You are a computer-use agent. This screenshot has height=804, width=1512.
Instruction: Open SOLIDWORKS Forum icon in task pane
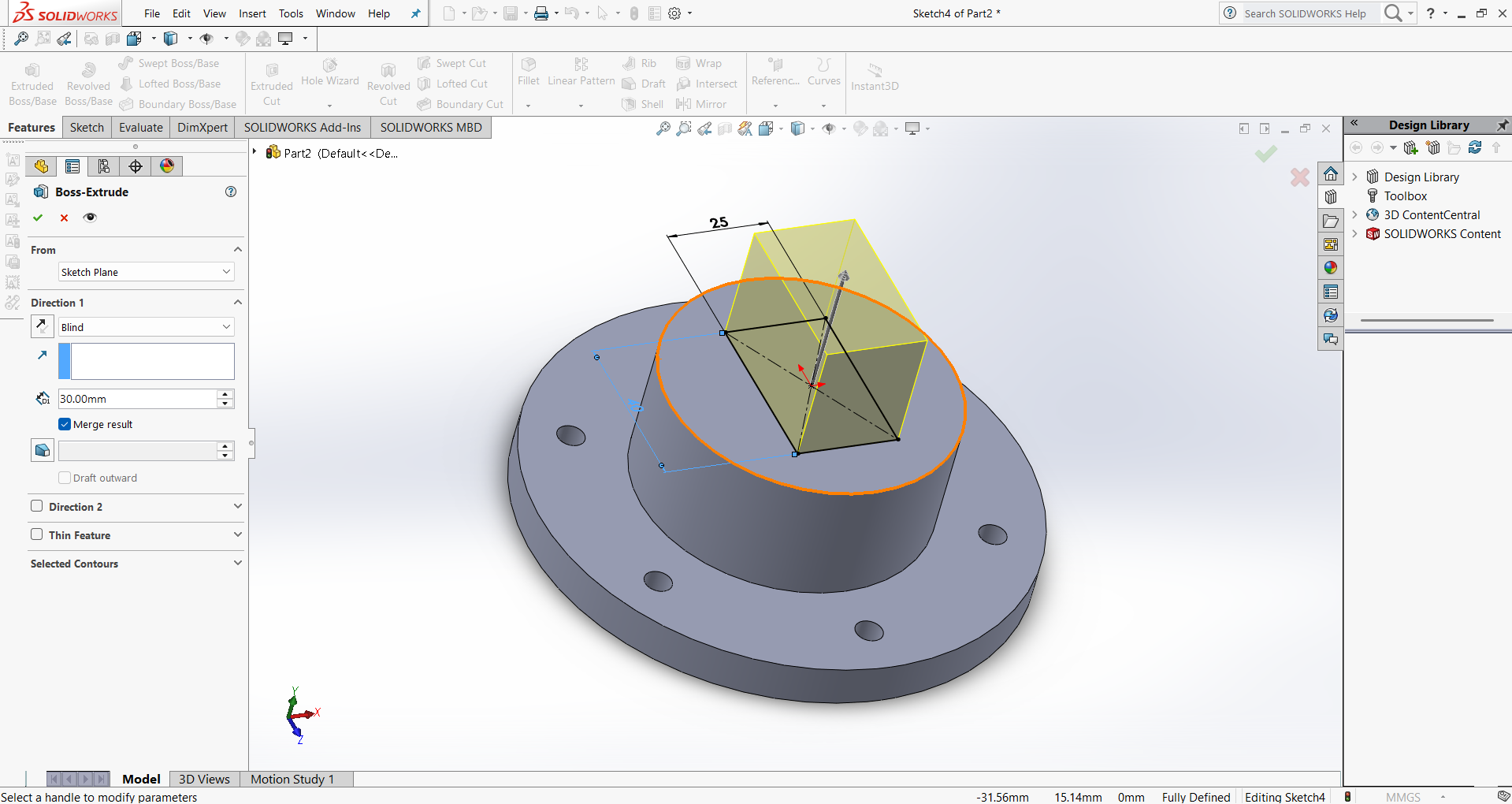1331,339
